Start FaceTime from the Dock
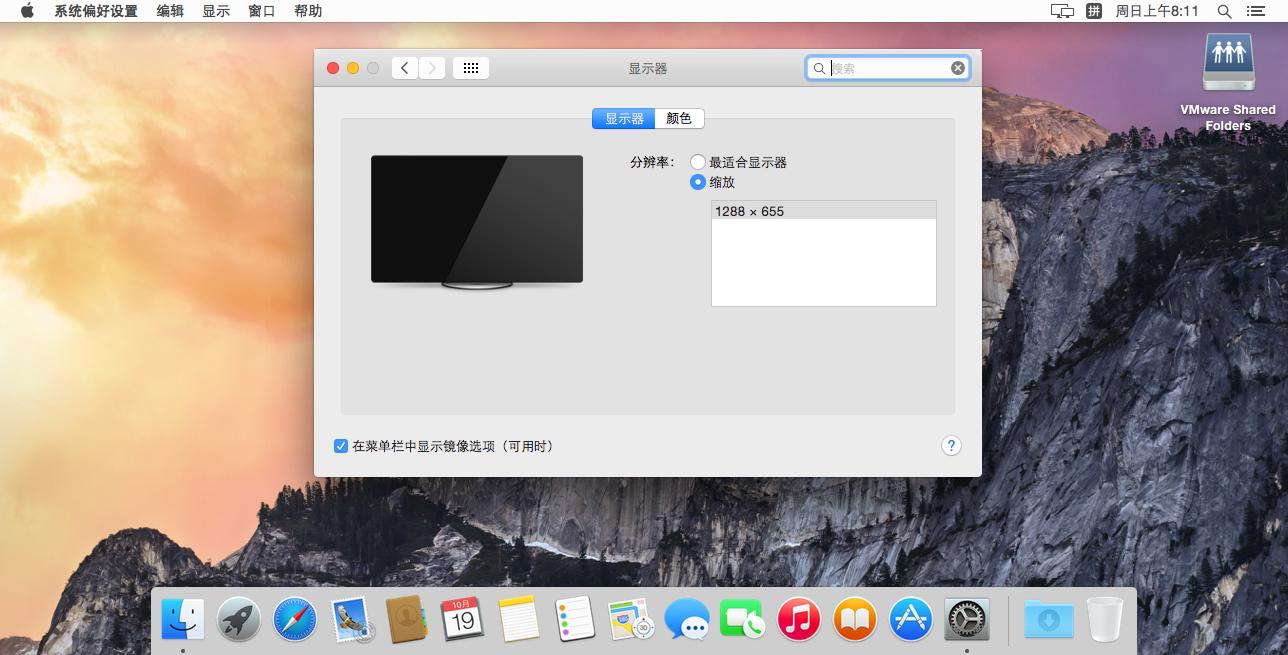The width and height of the screenshot is (1288, 655). 742,619
